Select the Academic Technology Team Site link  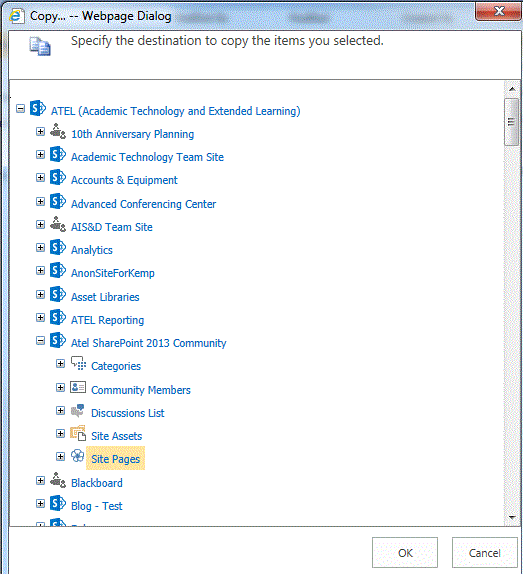click(x=147, y=157)
